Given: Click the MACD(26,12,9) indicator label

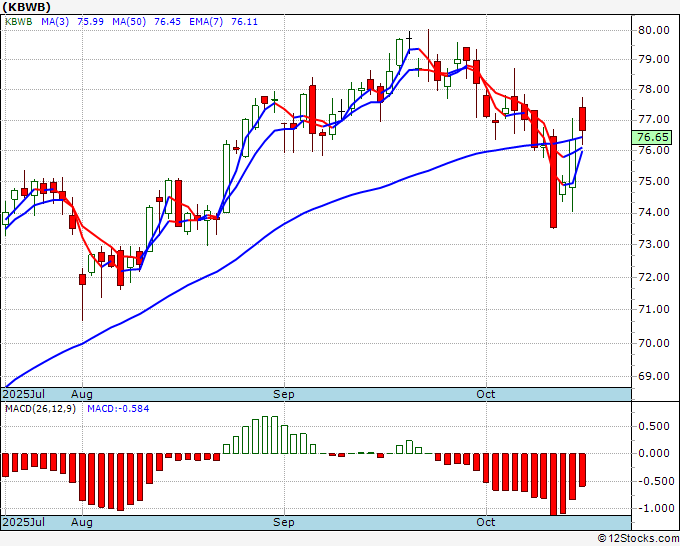Looking at the screenshot, I should (x=40, y=409).
